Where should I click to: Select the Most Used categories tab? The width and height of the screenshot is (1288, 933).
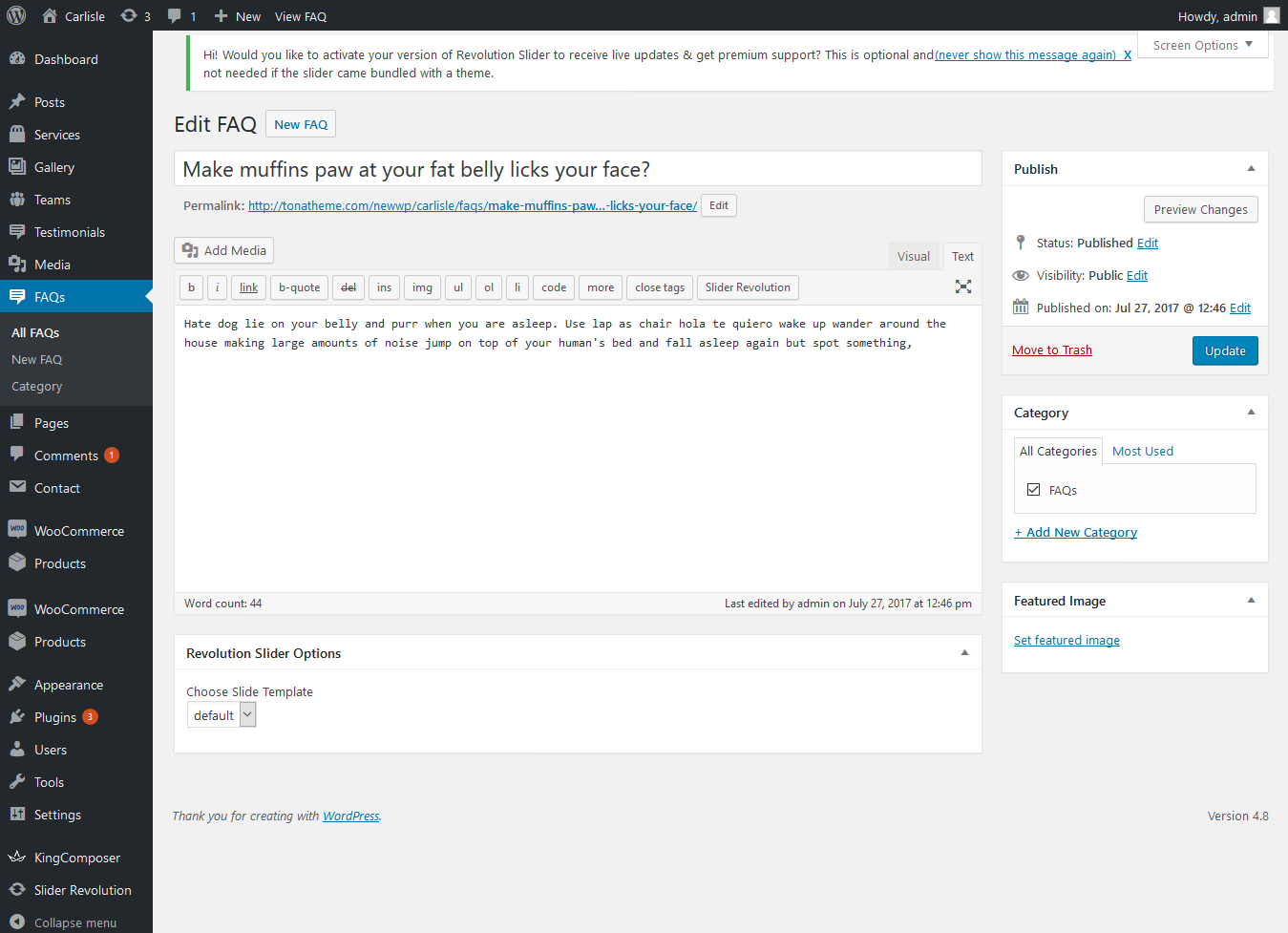[x=1142, y=451]
